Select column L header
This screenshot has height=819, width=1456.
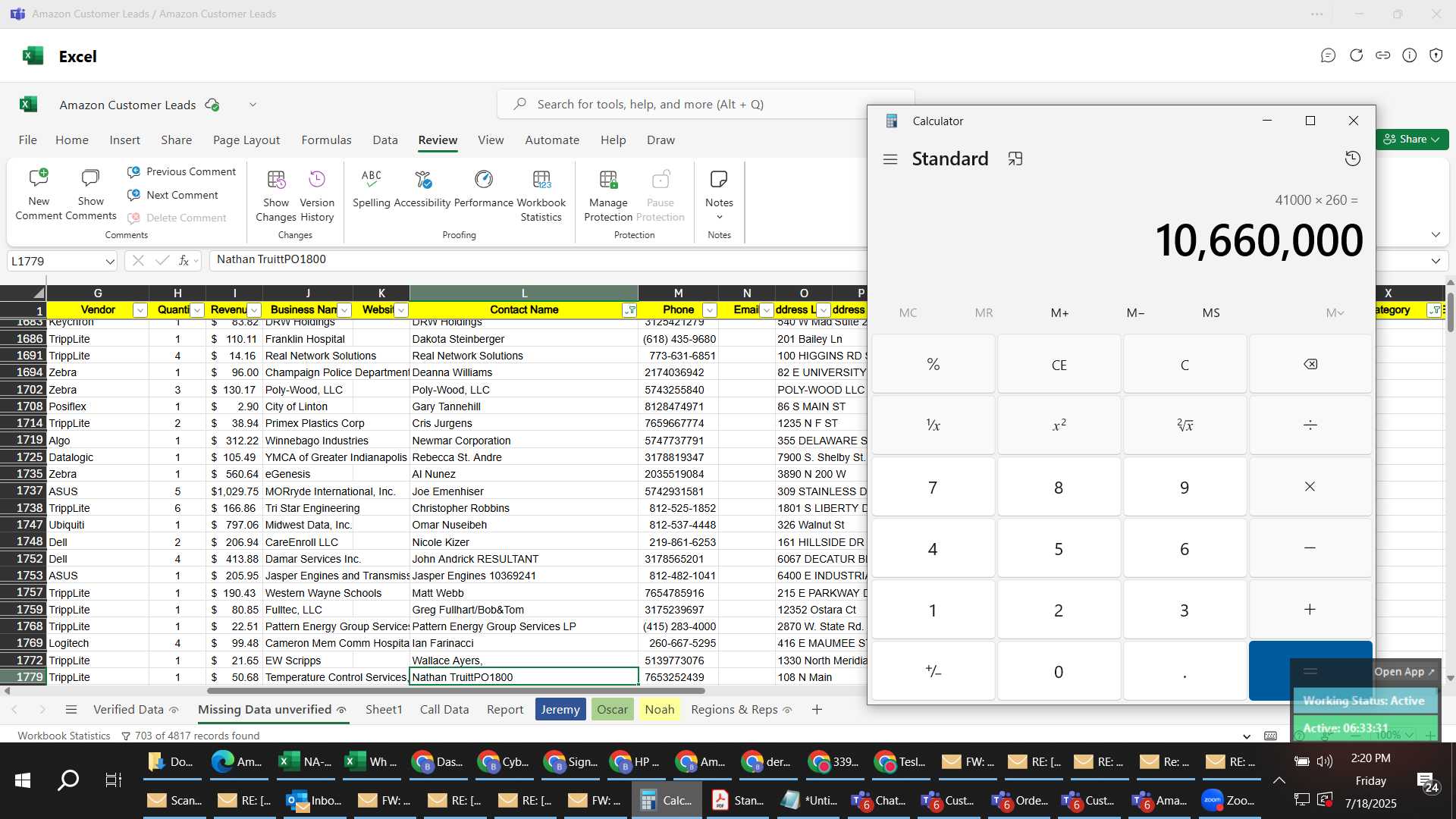524,293
